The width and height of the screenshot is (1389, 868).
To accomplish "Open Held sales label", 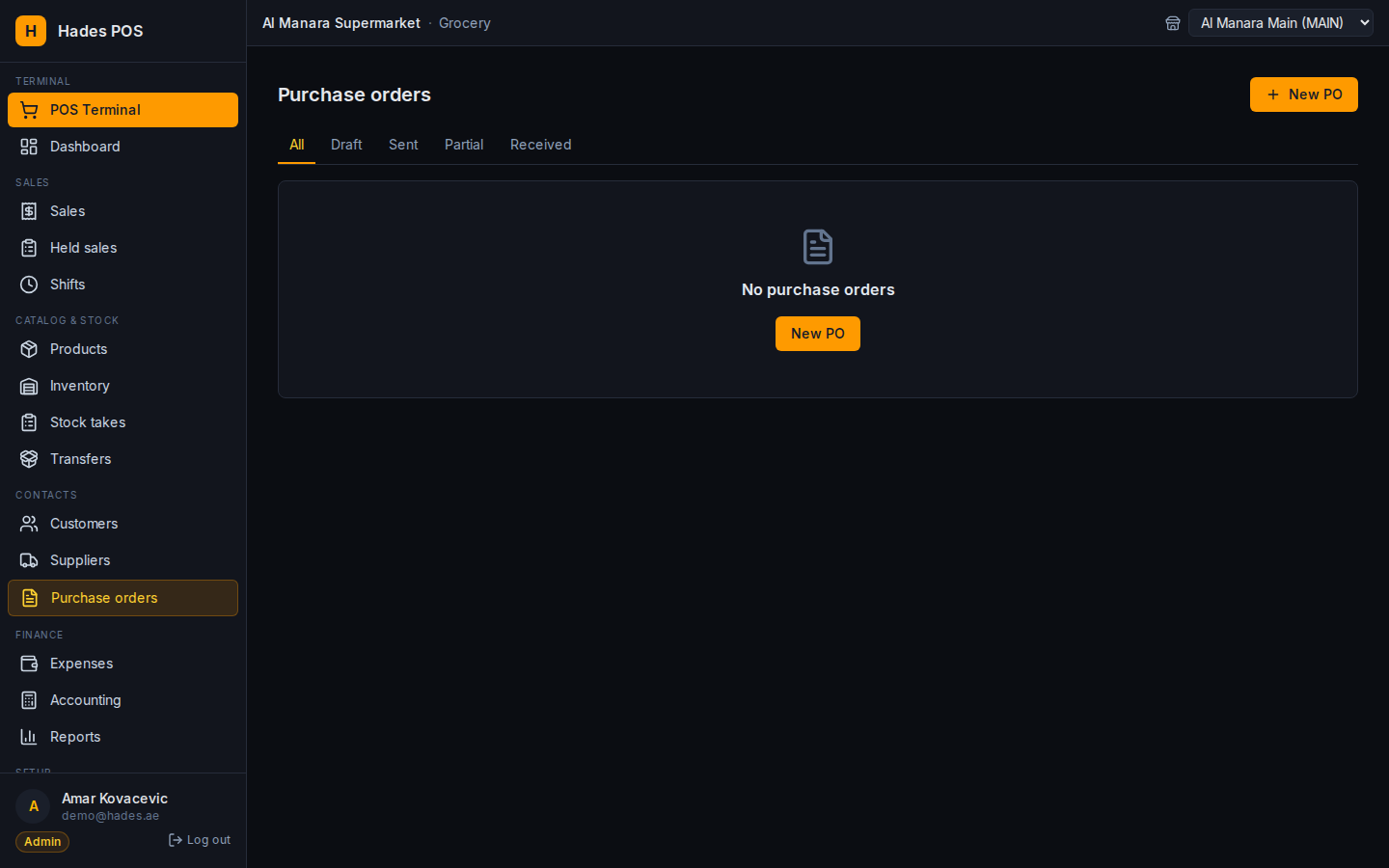I will click(x=83, y=248).
